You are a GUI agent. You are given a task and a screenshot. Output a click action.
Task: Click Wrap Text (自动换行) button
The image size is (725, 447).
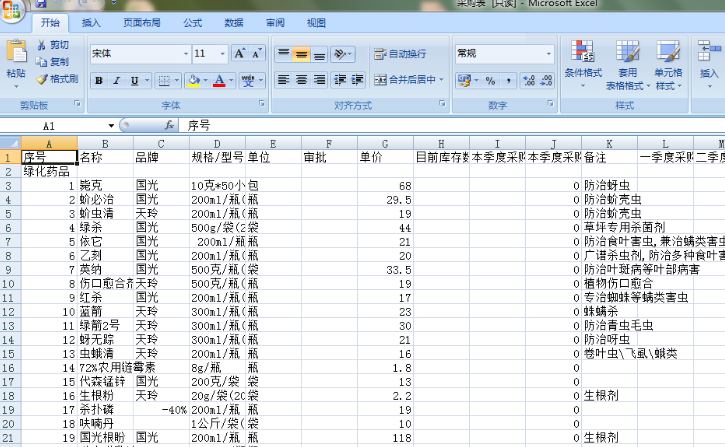[x=400, y=54]
